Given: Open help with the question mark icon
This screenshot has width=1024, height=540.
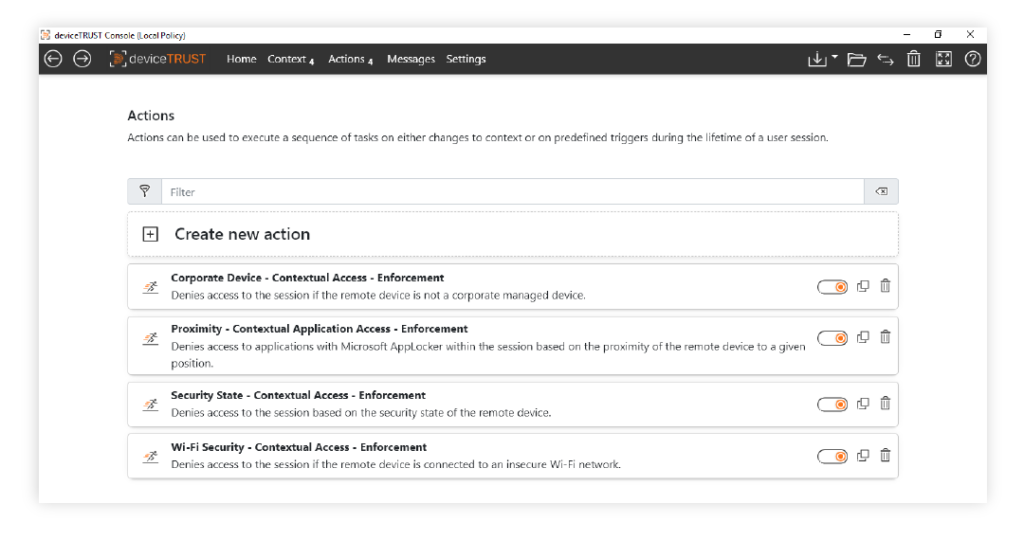Looking at the screenshot, I should click(x=972, y=59).
